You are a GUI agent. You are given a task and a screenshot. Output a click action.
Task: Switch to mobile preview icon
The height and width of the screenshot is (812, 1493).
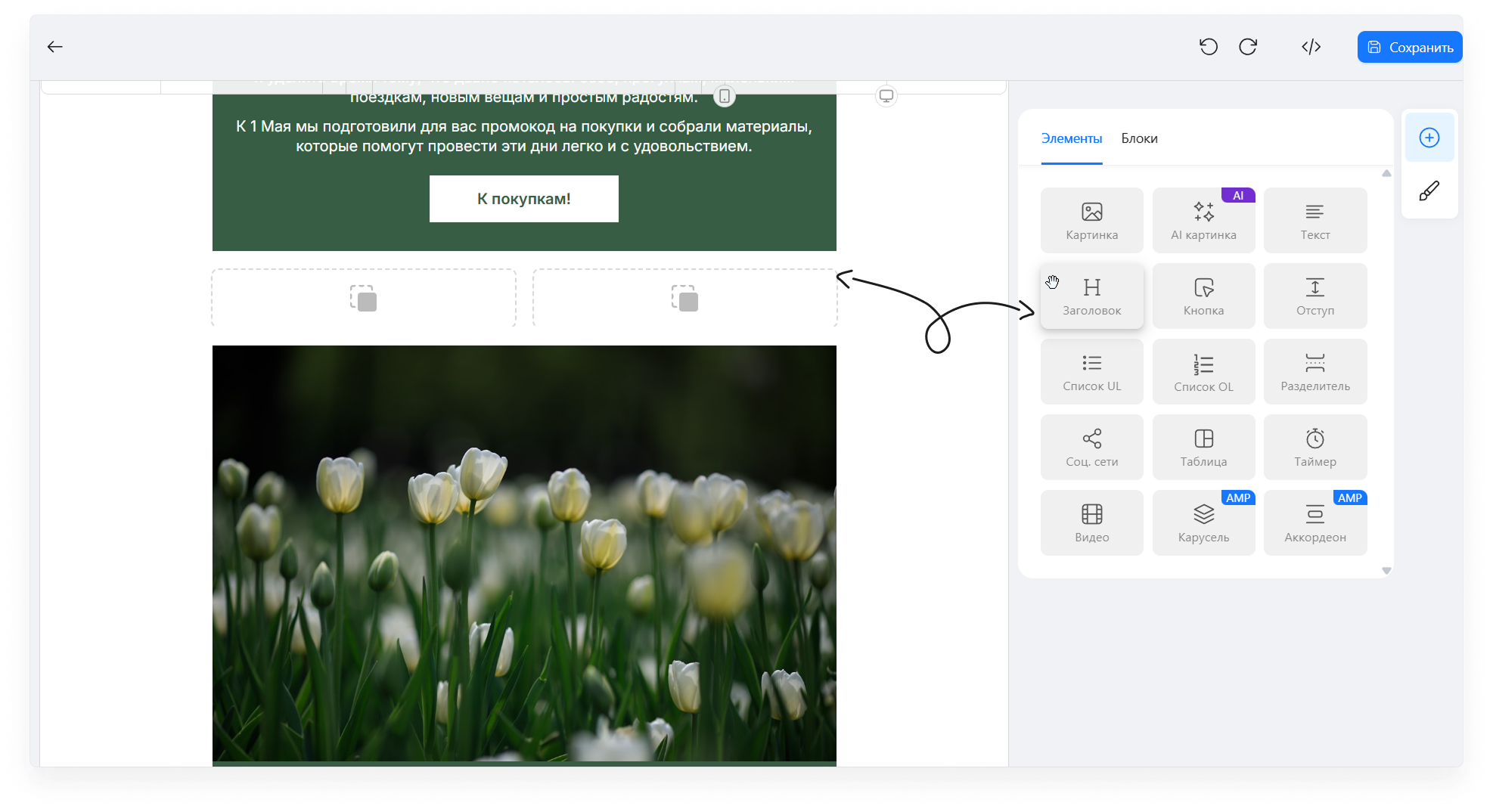724,97
